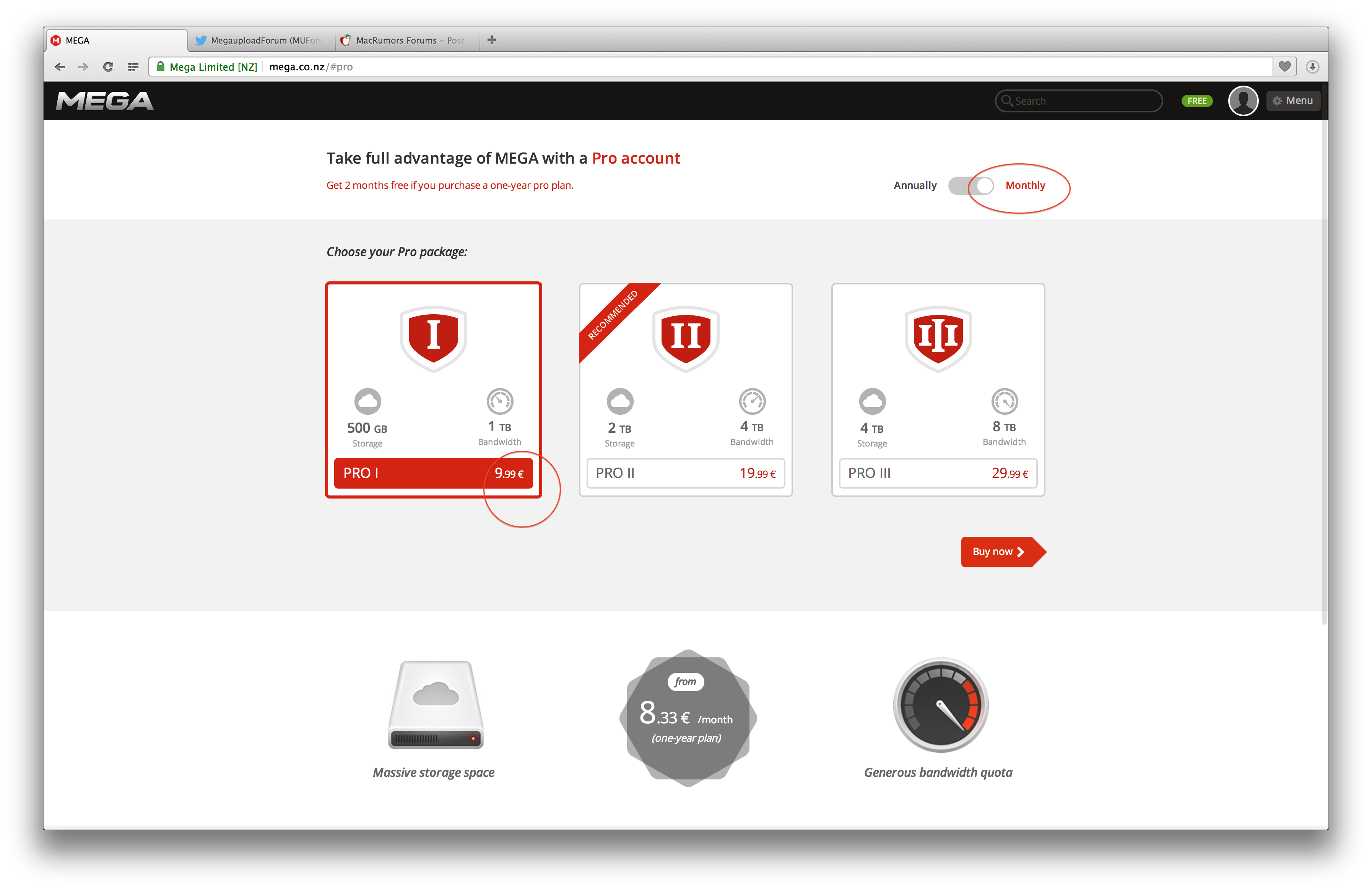Choose the PRO II 19.99 € plan bar
The width and height of the screenshot is (1372, 890).
(x=685, y=473)
